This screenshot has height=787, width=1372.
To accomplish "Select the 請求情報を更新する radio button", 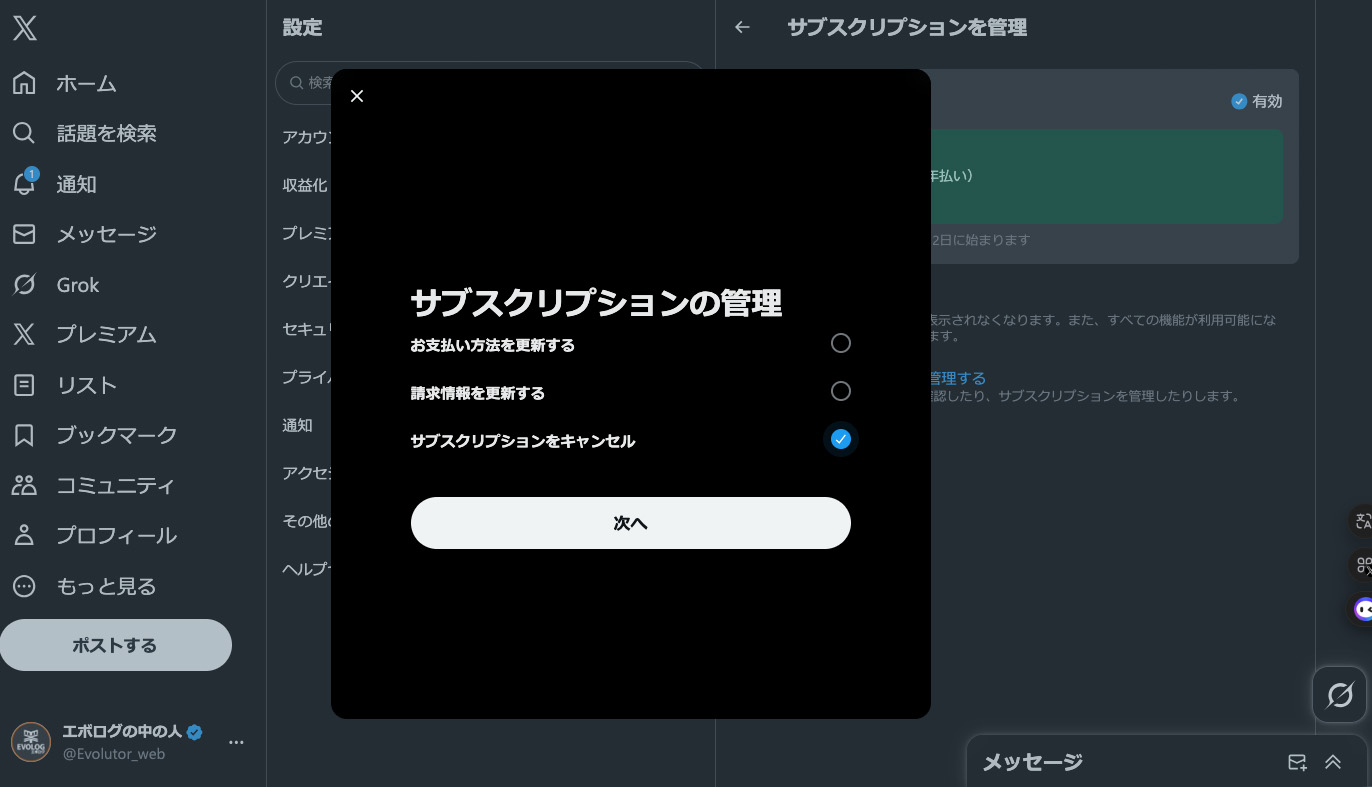I will 841,391.
